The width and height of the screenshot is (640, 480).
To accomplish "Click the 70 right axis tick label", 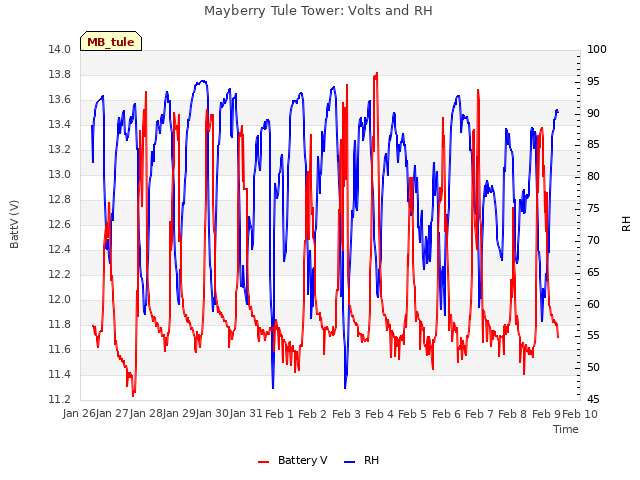I will 593,240.
